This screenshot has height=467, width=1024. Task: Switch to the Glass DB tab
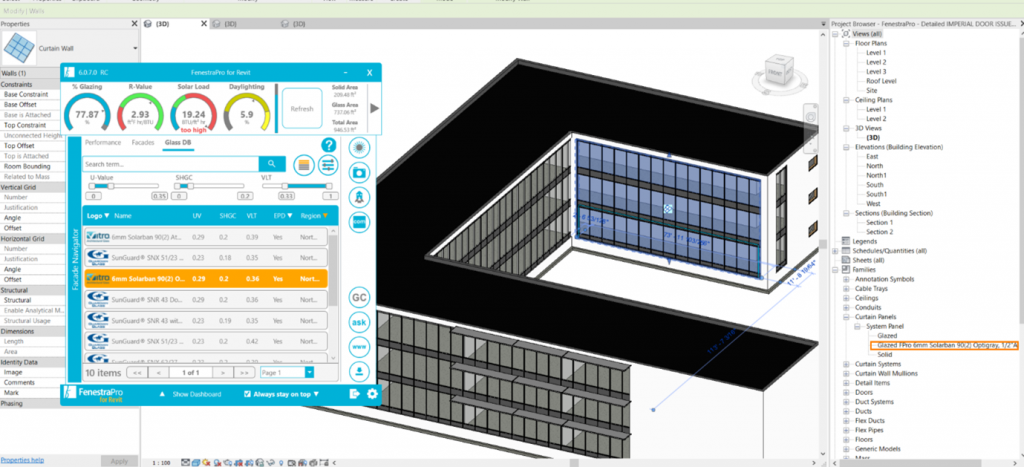click(178, 142)
